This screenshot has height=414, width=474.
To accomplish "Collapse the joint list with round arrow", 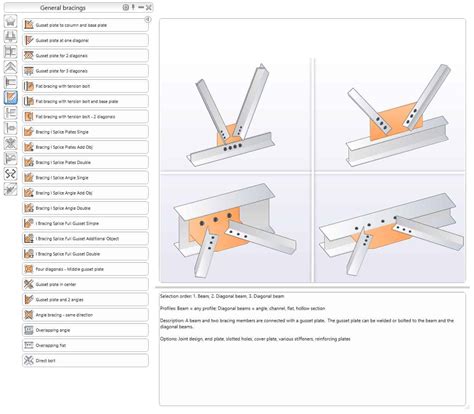I will [x=147, y=20].
